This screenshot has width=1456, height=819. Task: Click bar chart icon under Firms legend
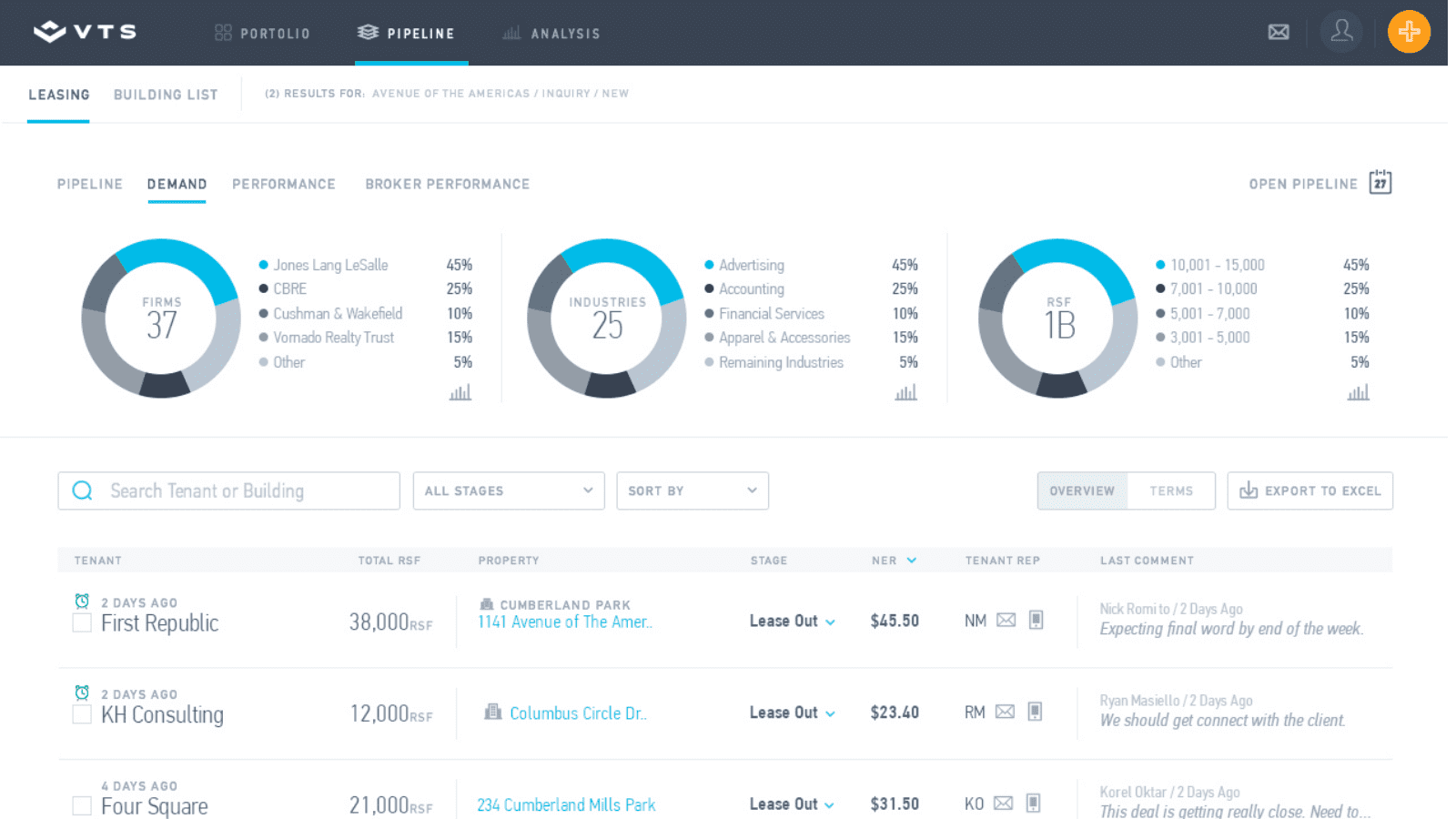(460, 392)
